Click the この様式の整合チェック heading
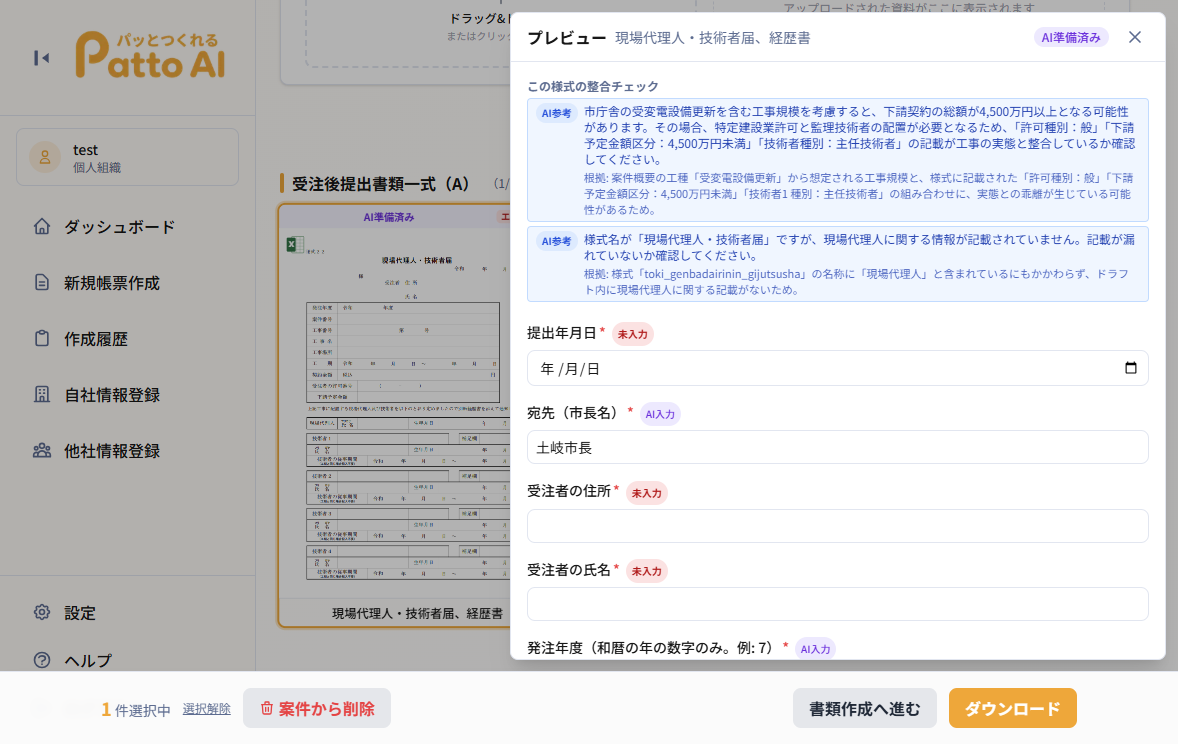Image resolution: width=1178 pixels, height=744 pixels. coord(593,86)
